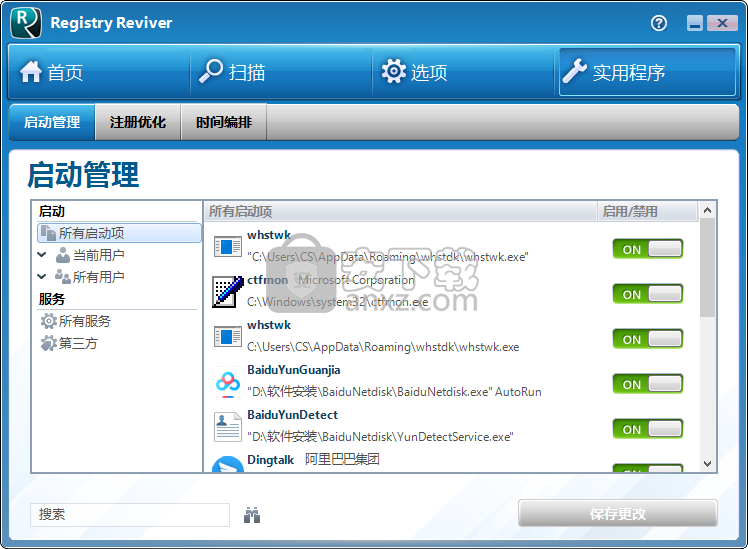Open help via the question mark icon
The image size is (748, 549).
click(x=659, y=23)
